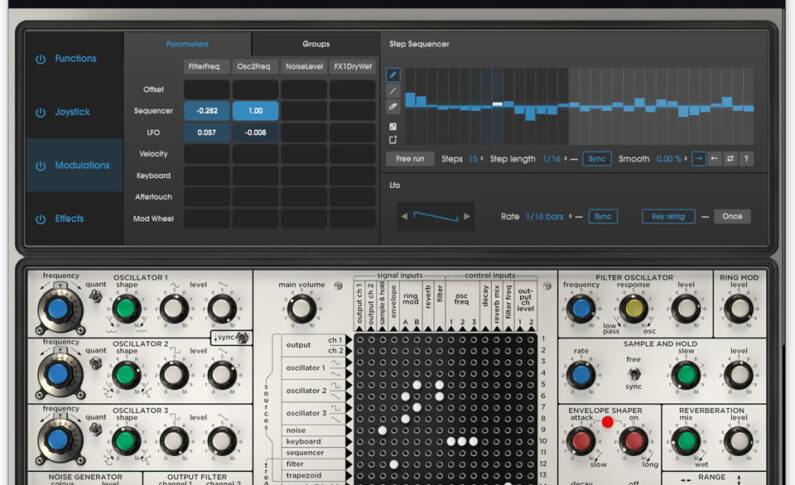Flip Oscillator 1 quant switch
The height and width of the screenshot is (485, 795).
95,296
